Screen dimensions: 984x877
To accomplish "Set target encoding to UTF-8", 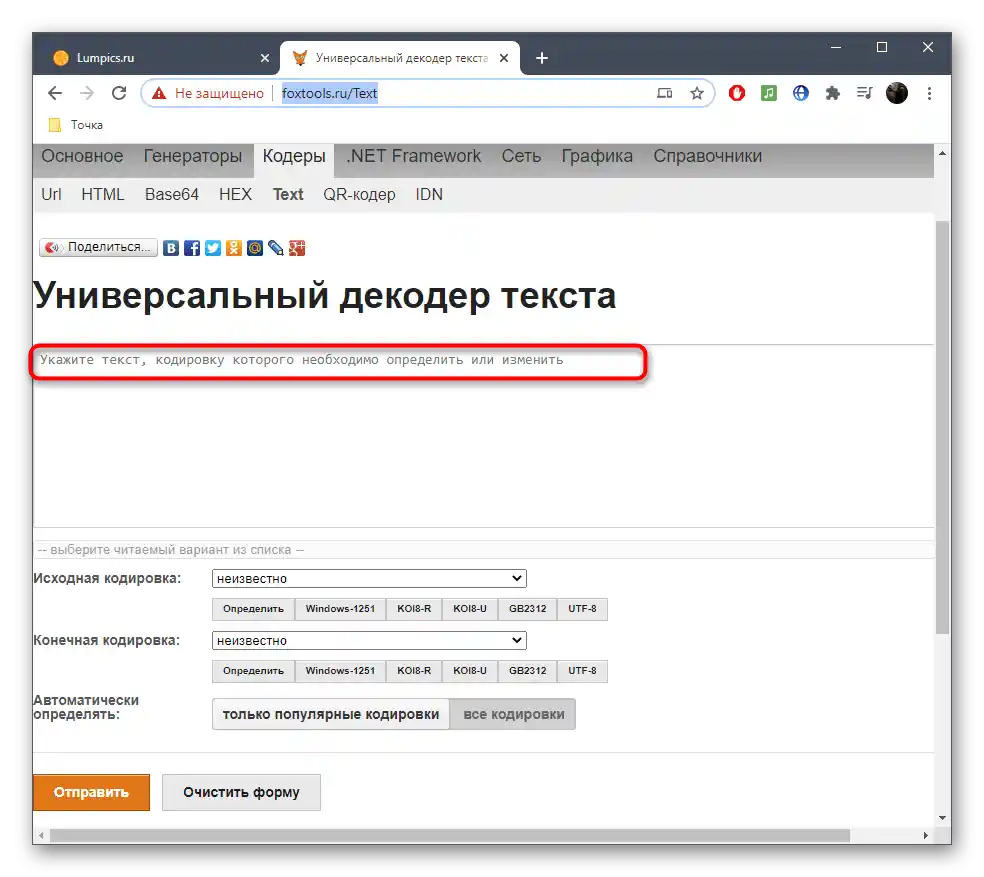I will [582, 671].
